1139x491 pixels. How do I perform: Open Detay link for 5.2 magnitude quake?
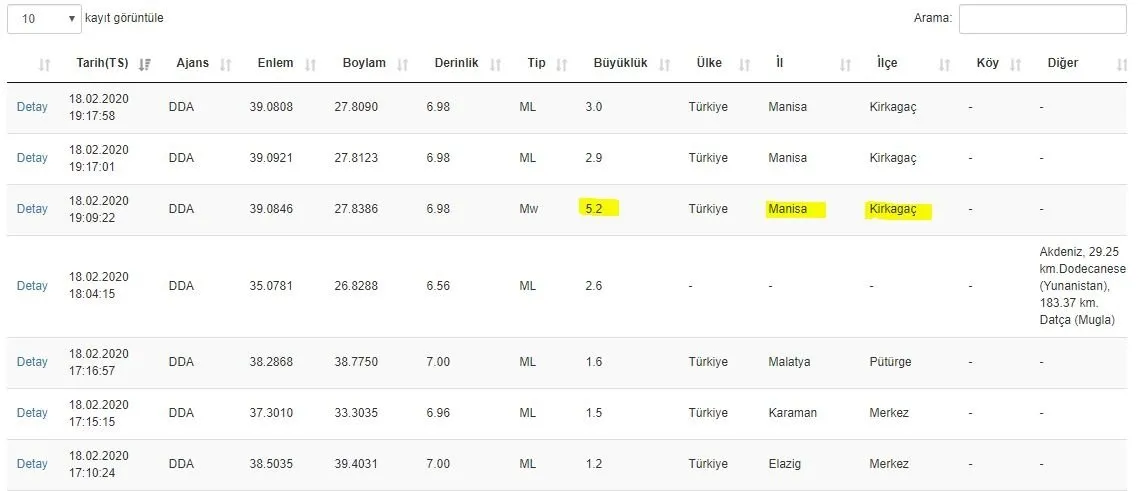point(32,209)
